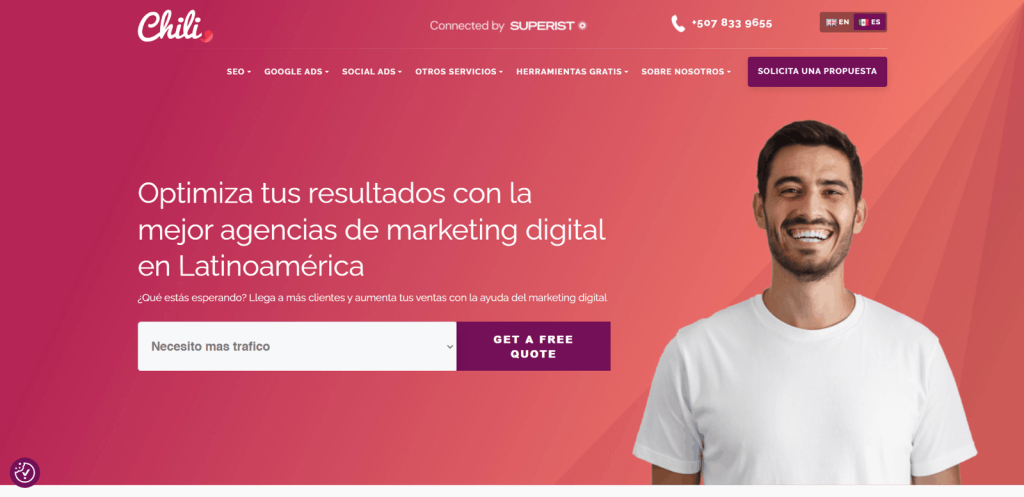Click the 'Connected by' text link
Screen dimensions: 1024x497
[x=467, y=25]
